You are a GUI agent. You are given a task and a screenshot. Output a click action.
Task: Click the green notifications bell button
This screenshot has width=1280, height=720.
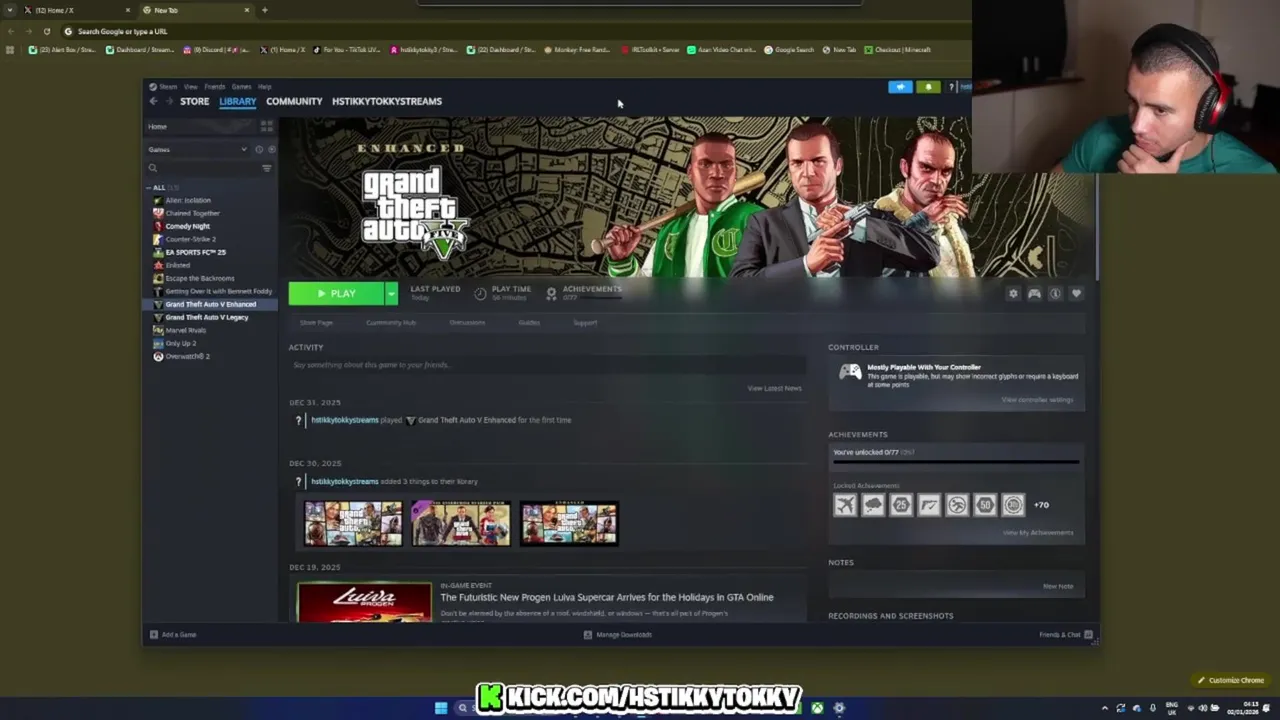[928, 87]
